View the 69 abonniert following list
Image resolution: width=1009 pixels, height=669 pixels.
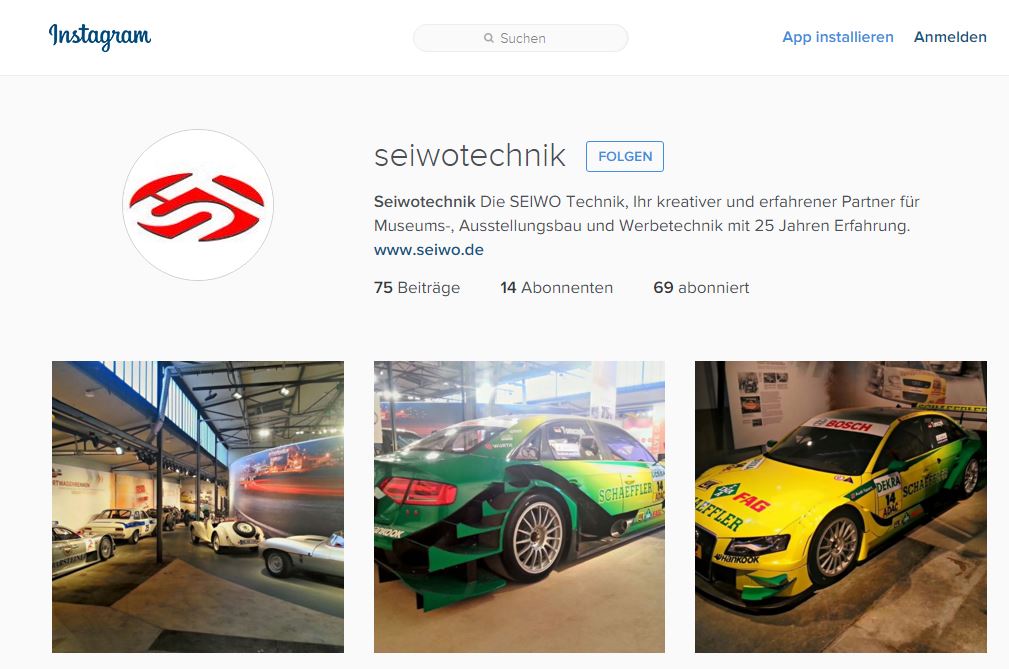[x=701, y=288]
